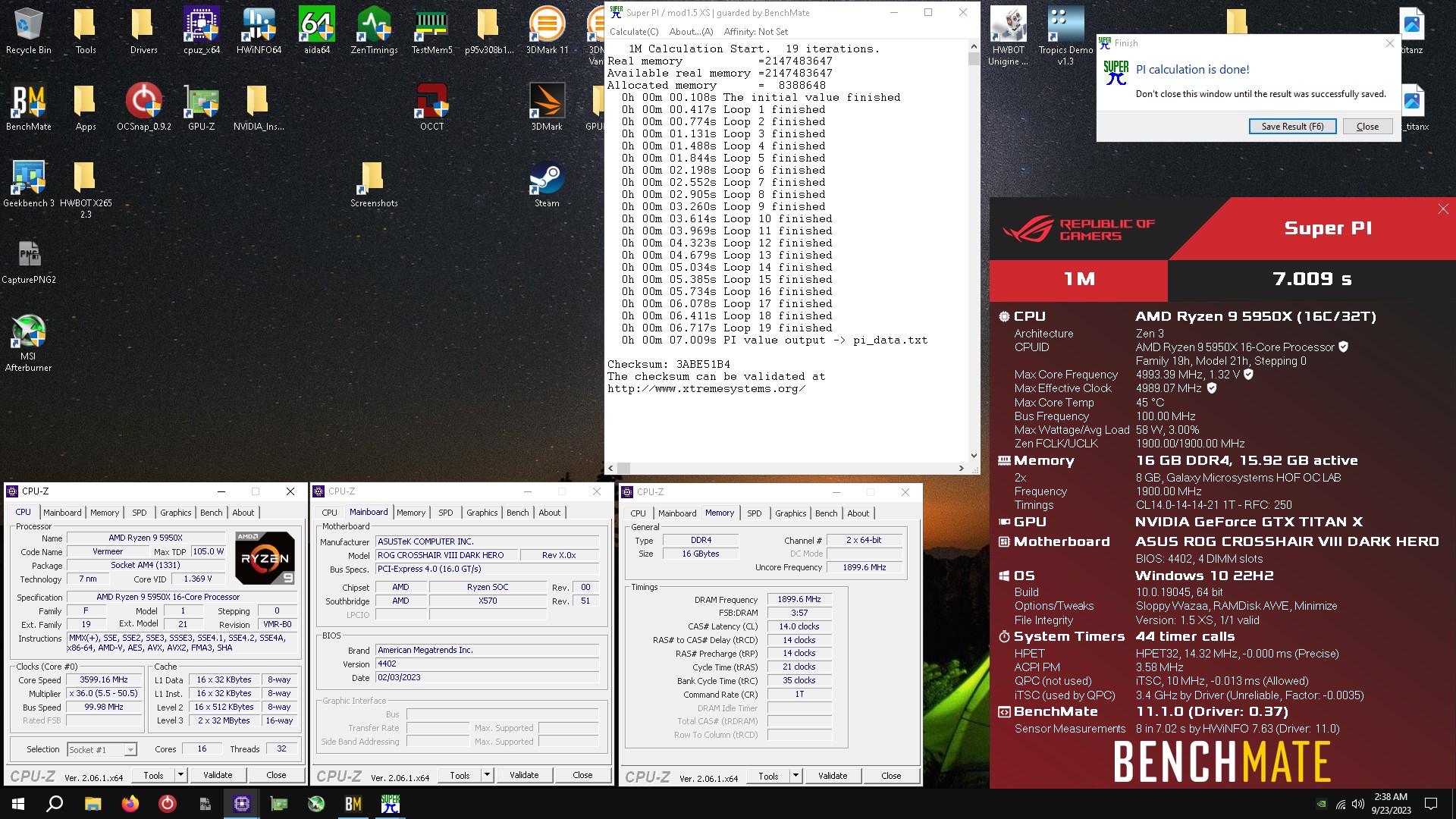Open the Drivers folder on desktop
1456x819 pixels.
tap(143, 31)
